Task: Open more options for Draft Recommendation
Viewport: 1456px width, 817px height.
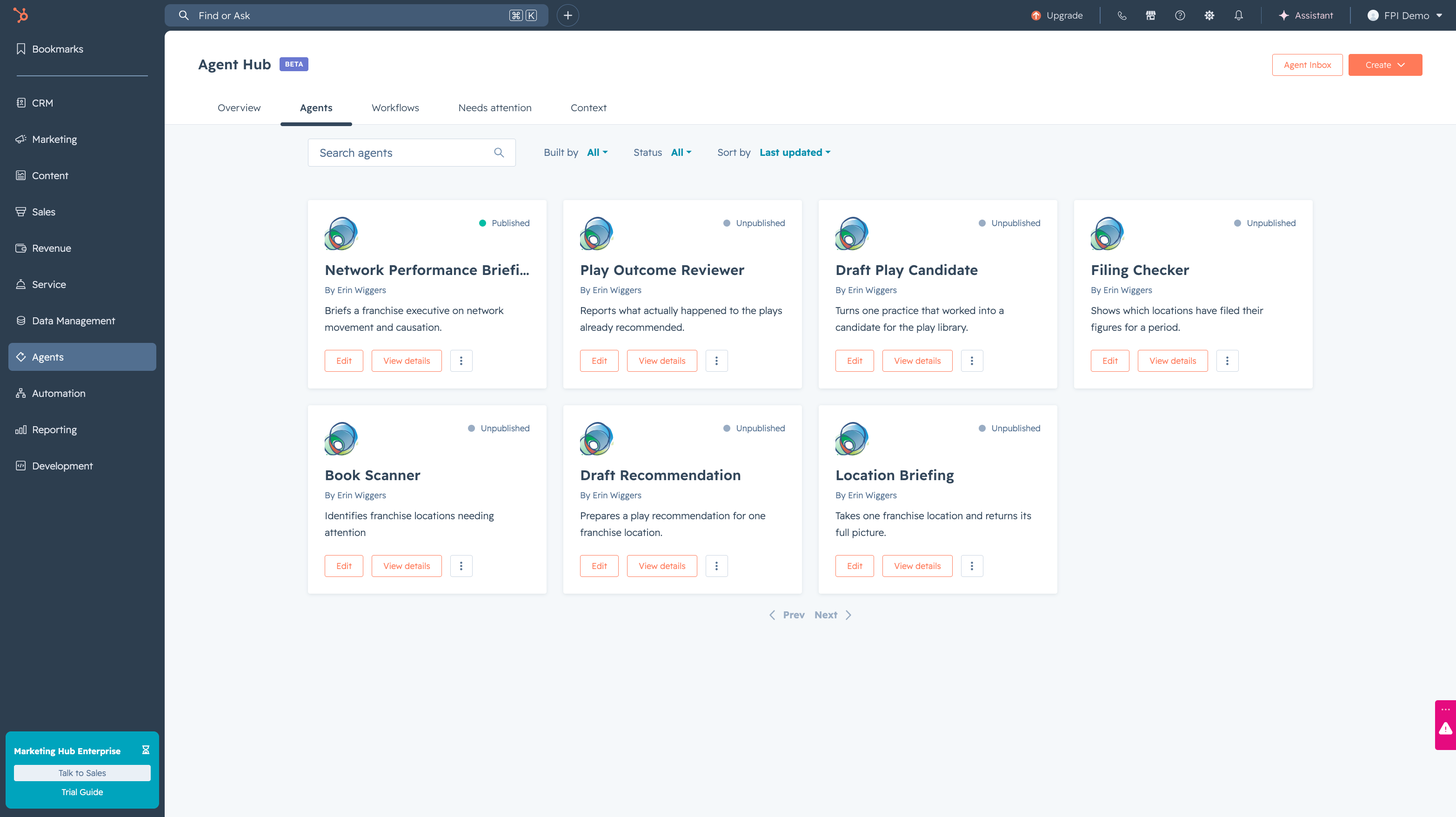Action: tap(717, 566)
